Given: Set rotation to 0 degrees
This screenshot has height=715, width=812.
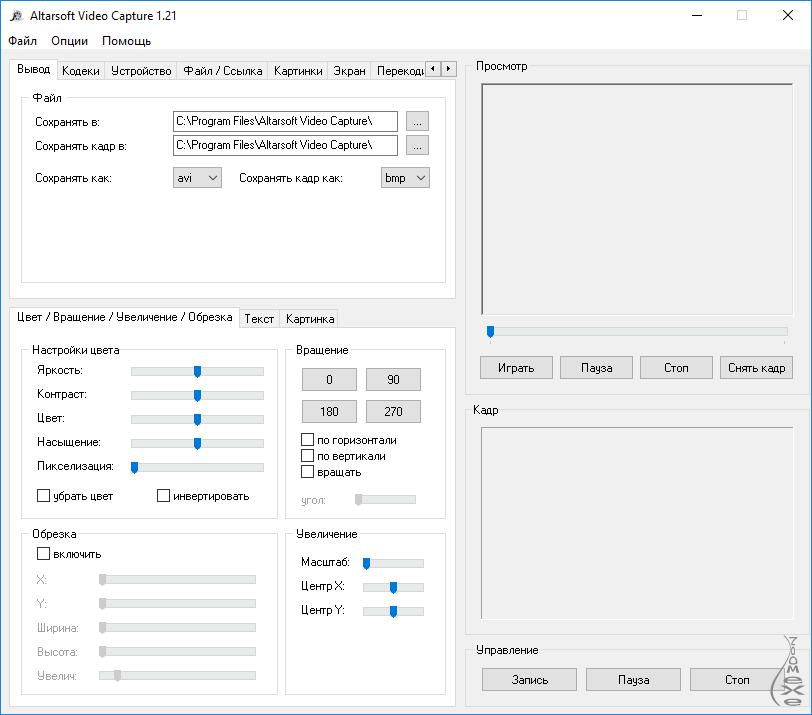Looking at the screenshot, I should click(x=329, y=380).
